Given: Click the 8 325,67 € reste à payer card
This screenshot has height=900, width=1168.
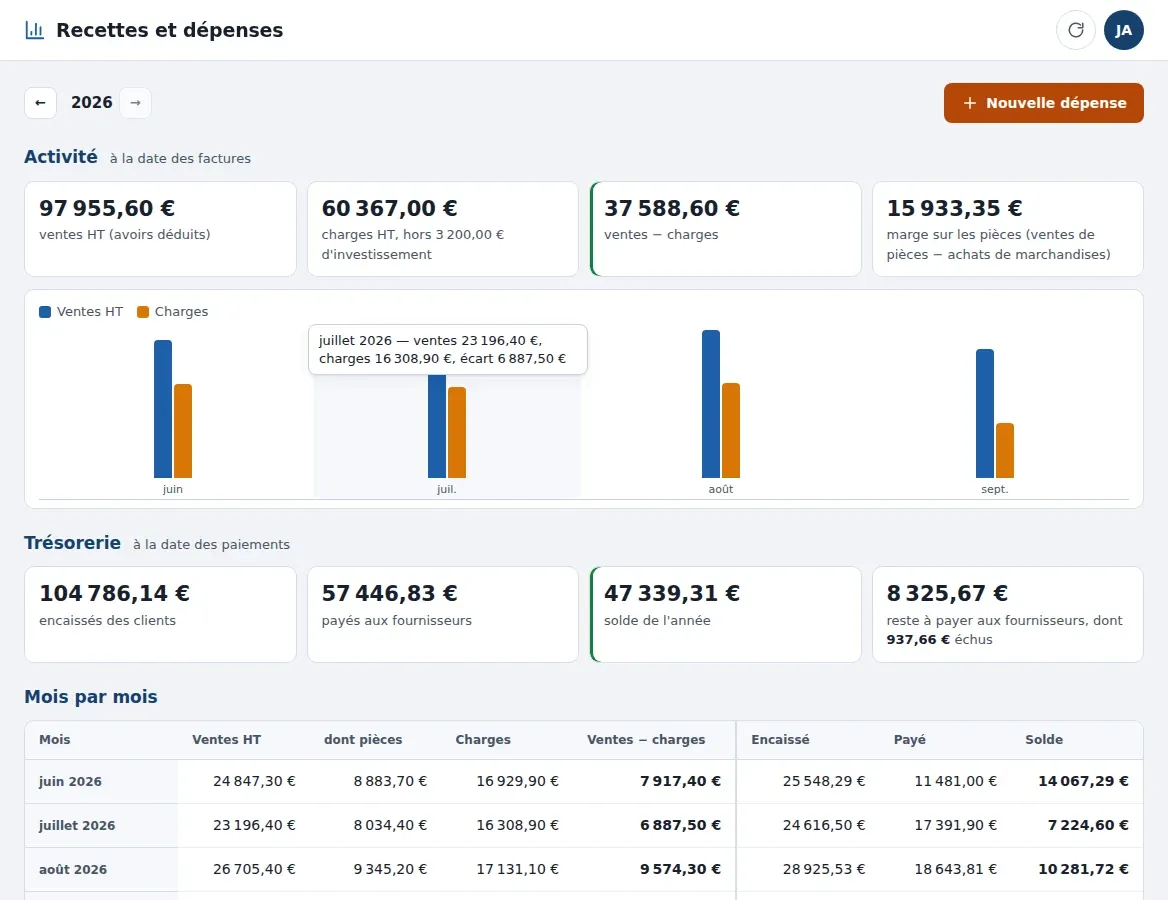Looking at the screenshot, I should coord(1008,615).
